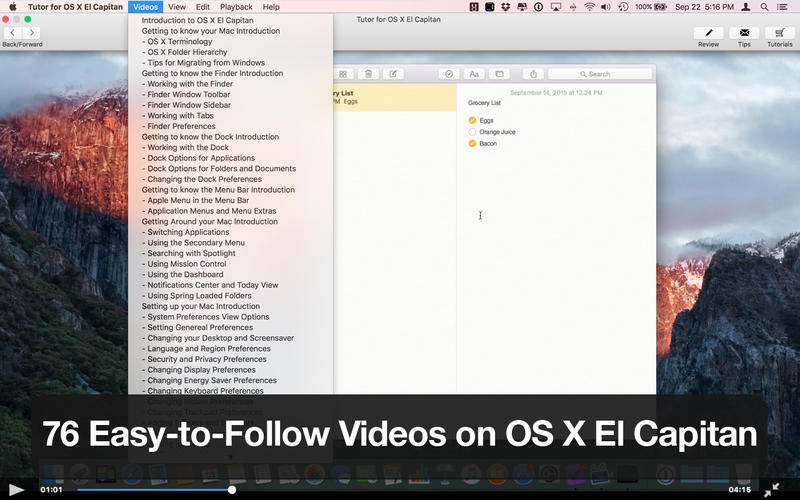This screenshot has height=500, width=800.
Task: Click the trash icon in Notes toolbar
Action: click(368, 74)
